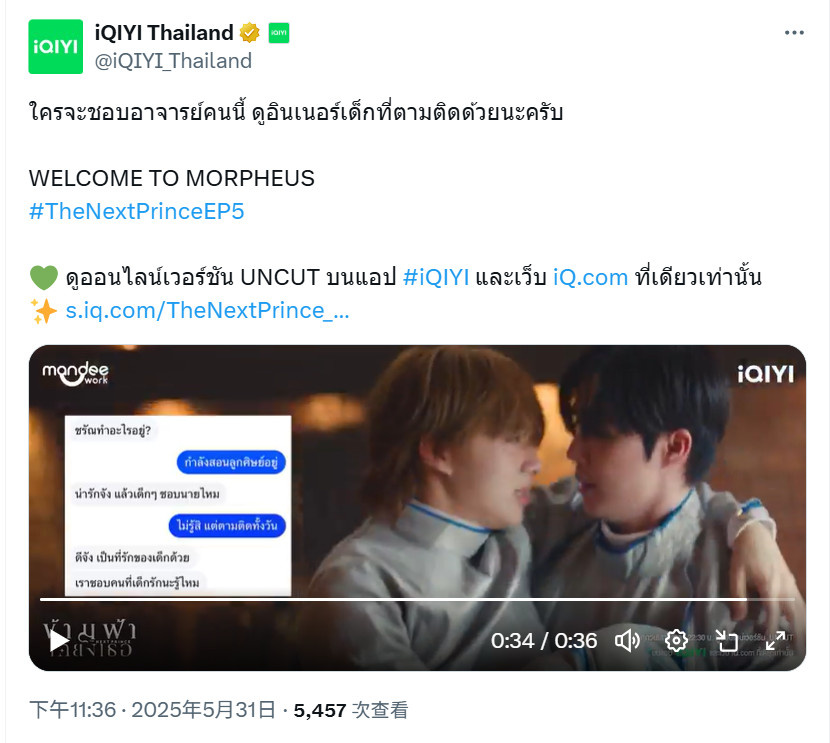Play the video

click(59, 641)
